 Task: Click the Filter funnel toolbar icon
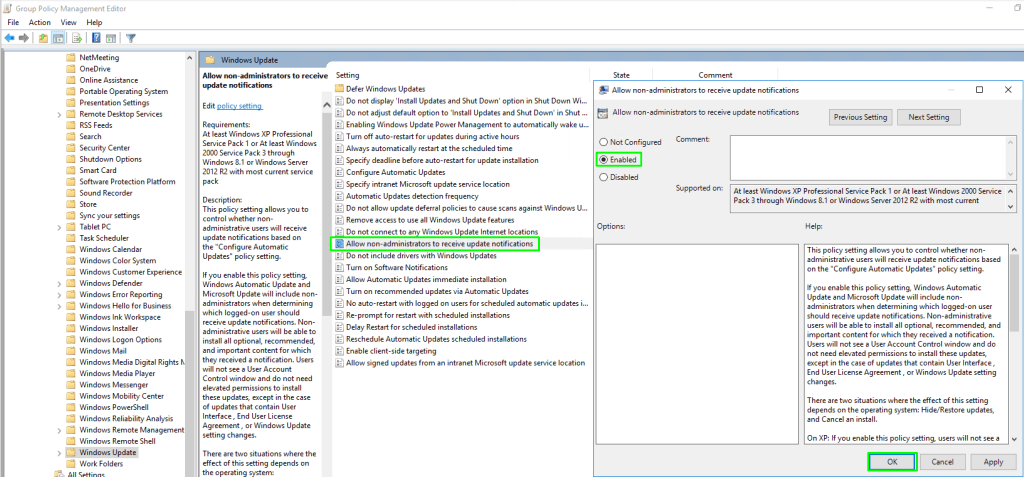(131, 38)
